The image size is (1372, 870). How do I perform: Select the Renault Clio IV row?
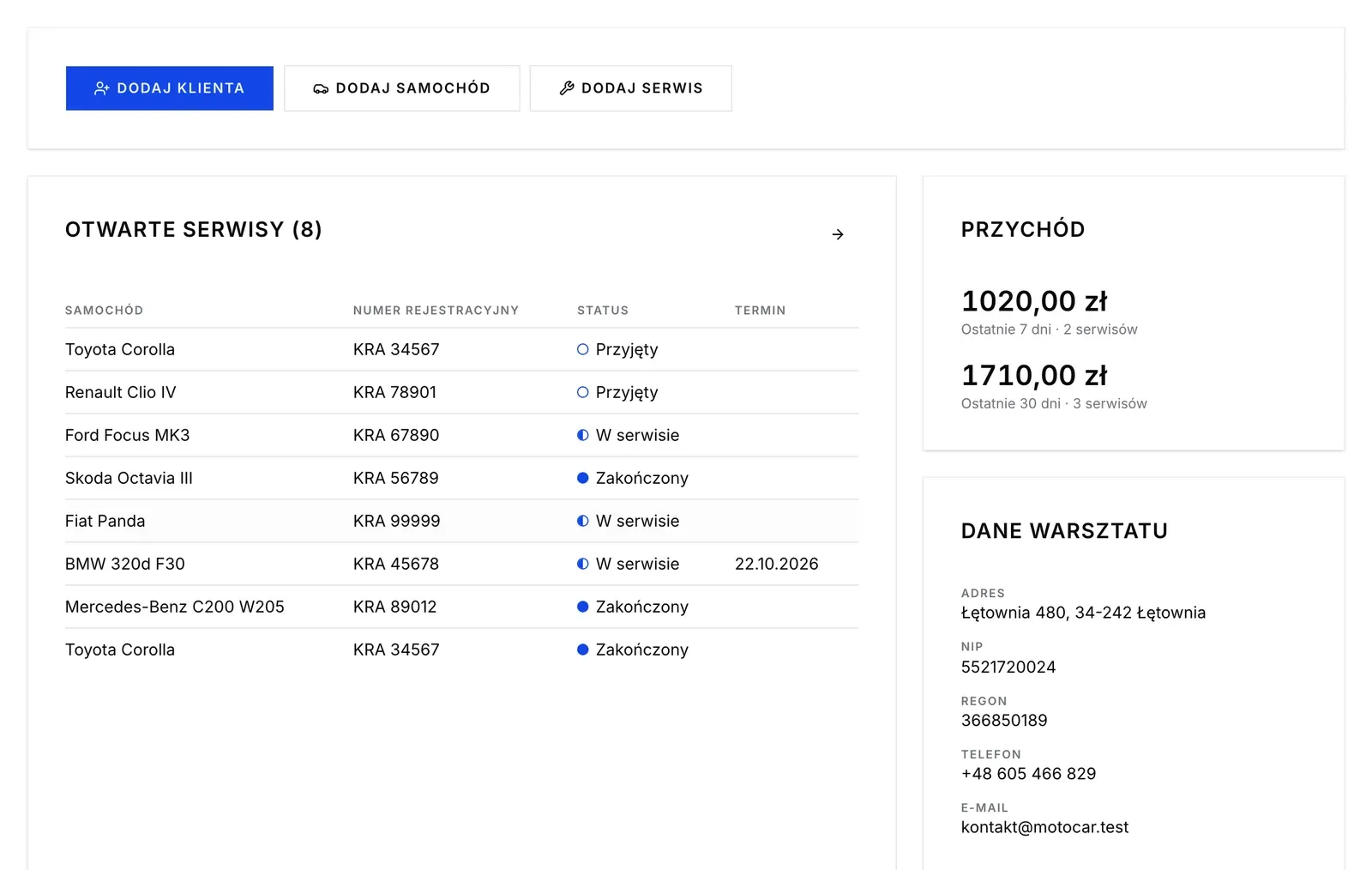461,392
